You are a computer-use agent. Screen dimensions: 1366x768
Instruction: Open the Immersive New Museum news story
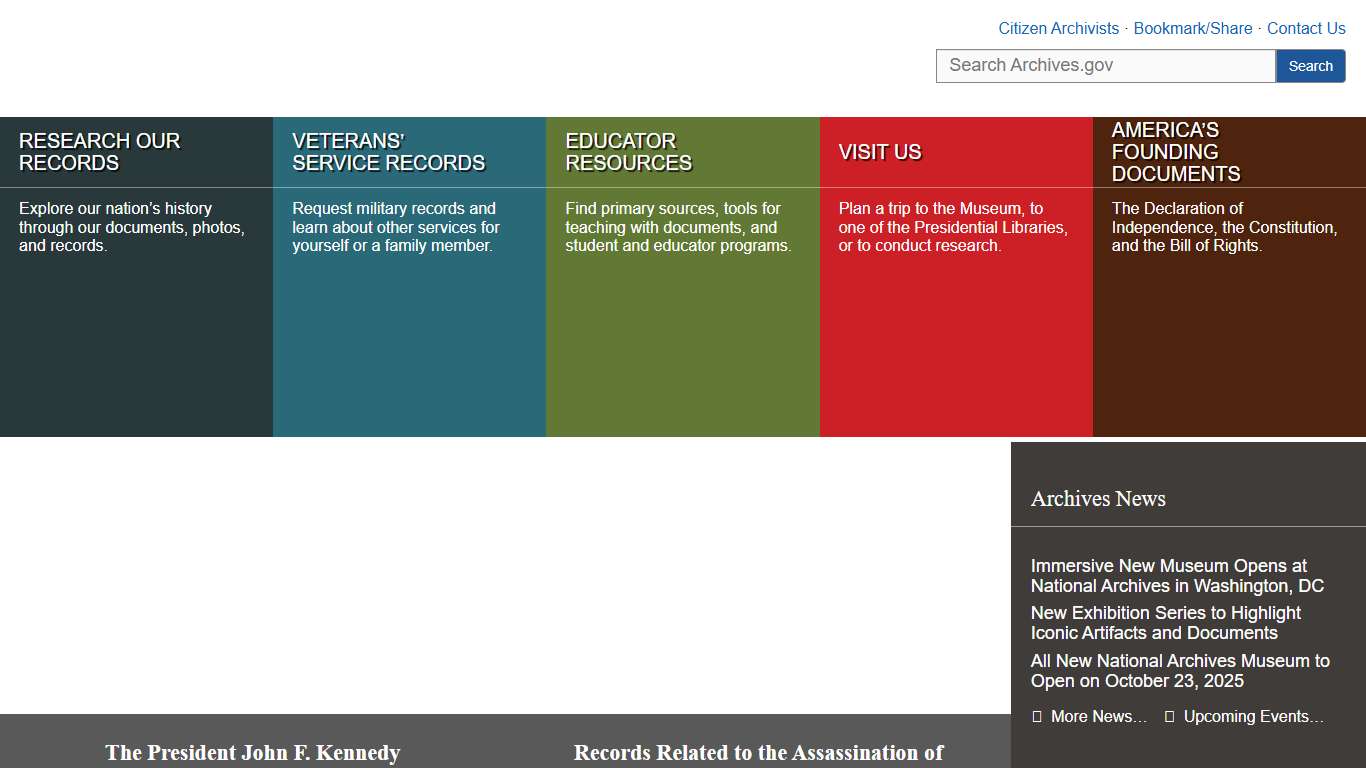click(1176, 575)
